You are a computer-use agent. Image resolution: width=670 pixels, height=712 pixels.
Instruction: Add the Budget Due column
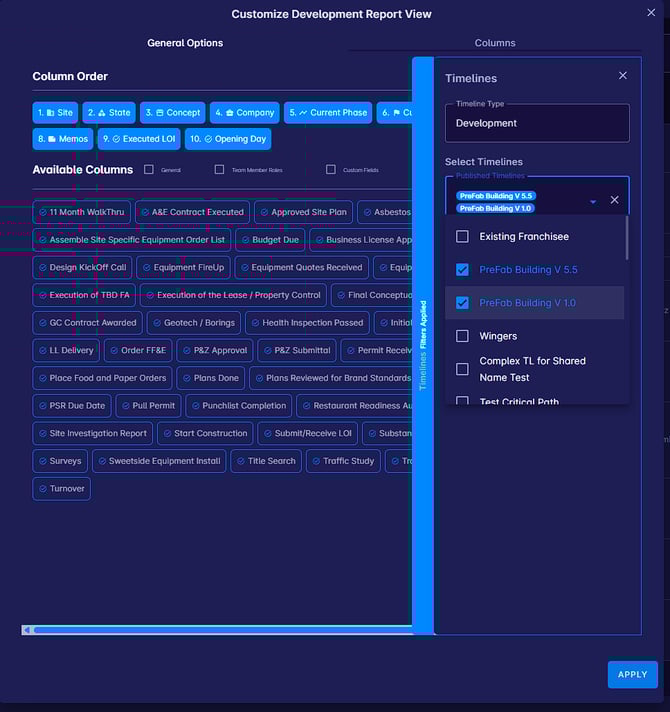(270, 240)
